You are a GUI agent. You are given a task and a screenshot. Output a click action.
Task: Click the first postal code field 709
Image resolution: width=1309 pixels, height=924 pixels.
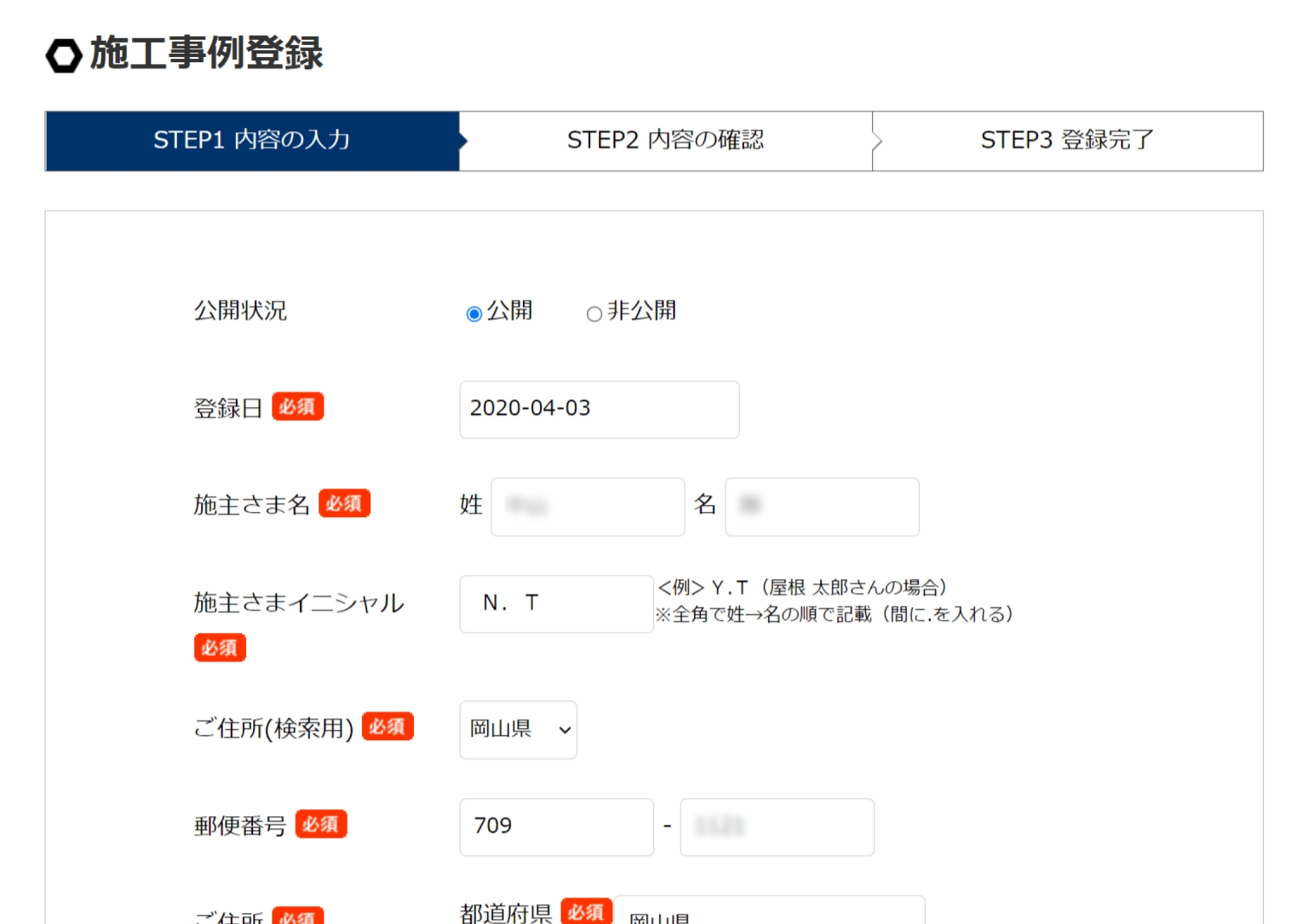click(556, 826)
